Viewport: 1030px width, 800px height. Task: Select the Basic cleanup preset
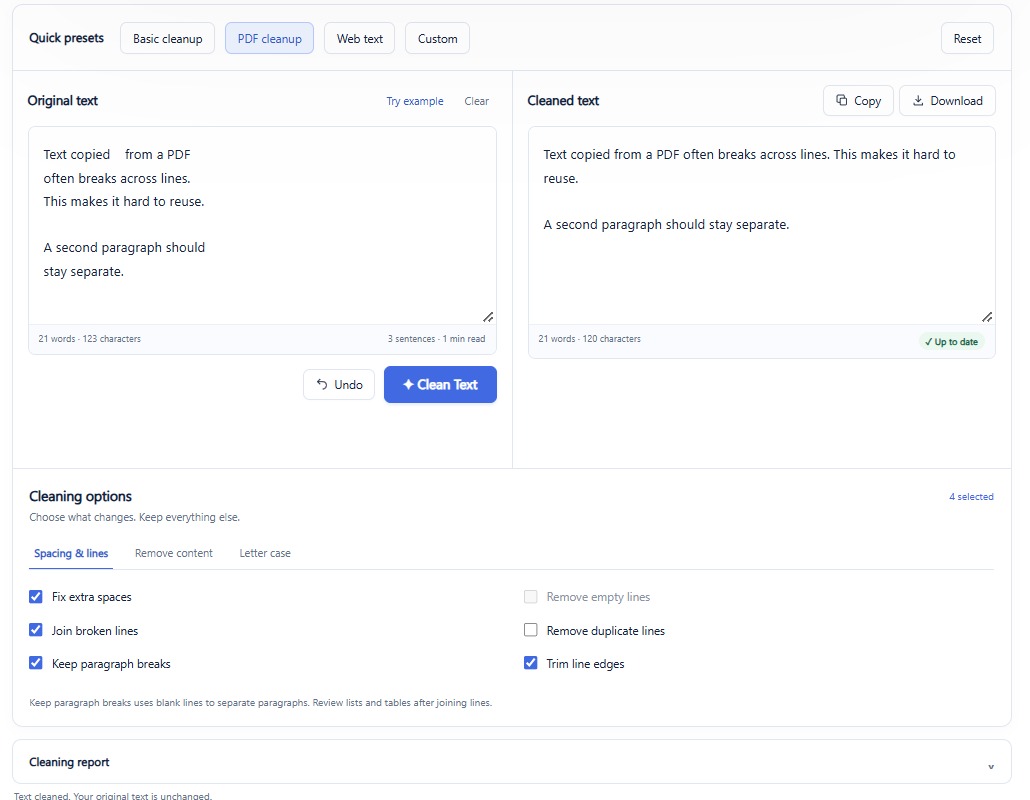click(x=168, y=39)
